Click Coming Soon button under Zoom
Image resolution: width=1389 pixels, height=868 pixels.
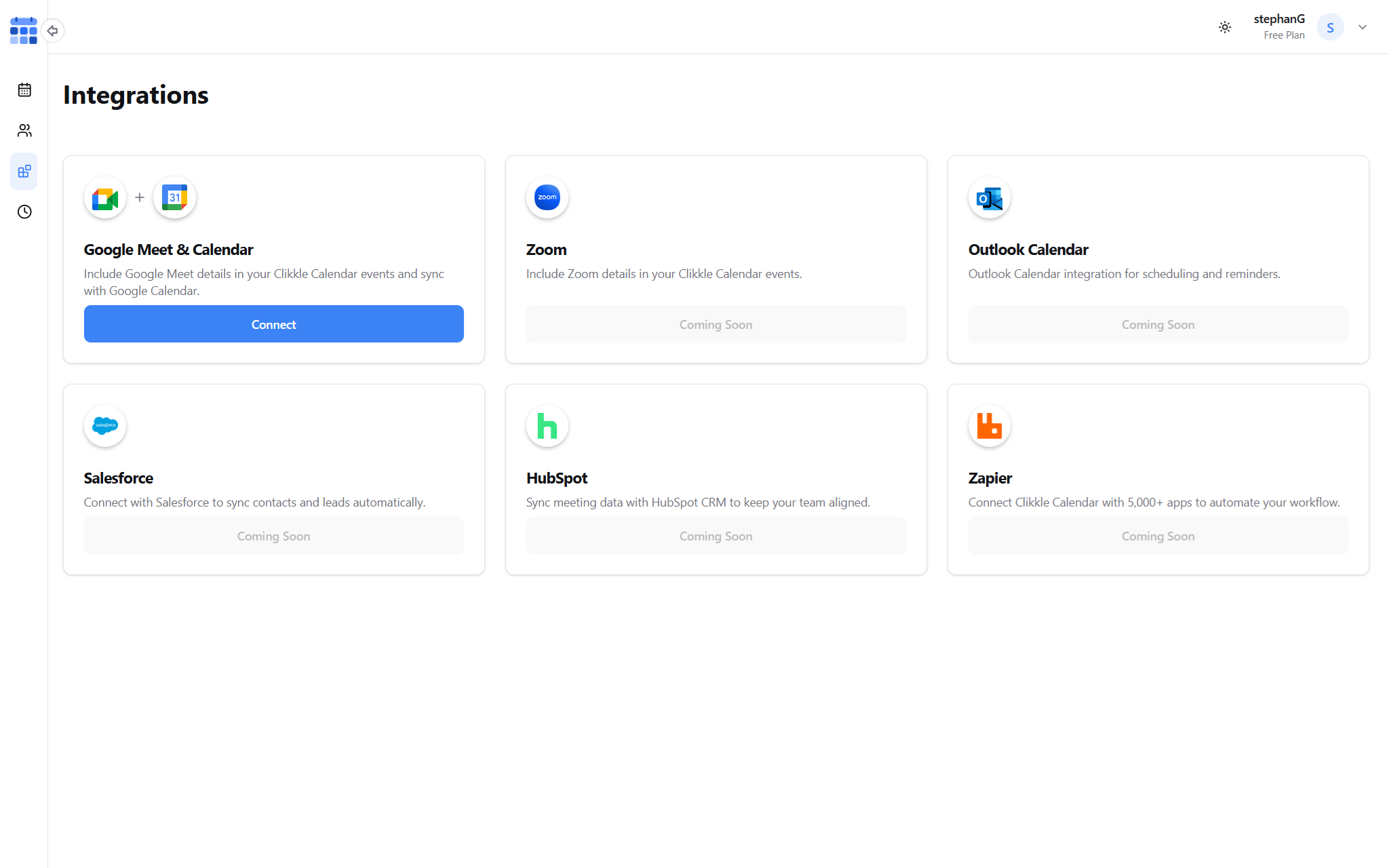(716, 324)
